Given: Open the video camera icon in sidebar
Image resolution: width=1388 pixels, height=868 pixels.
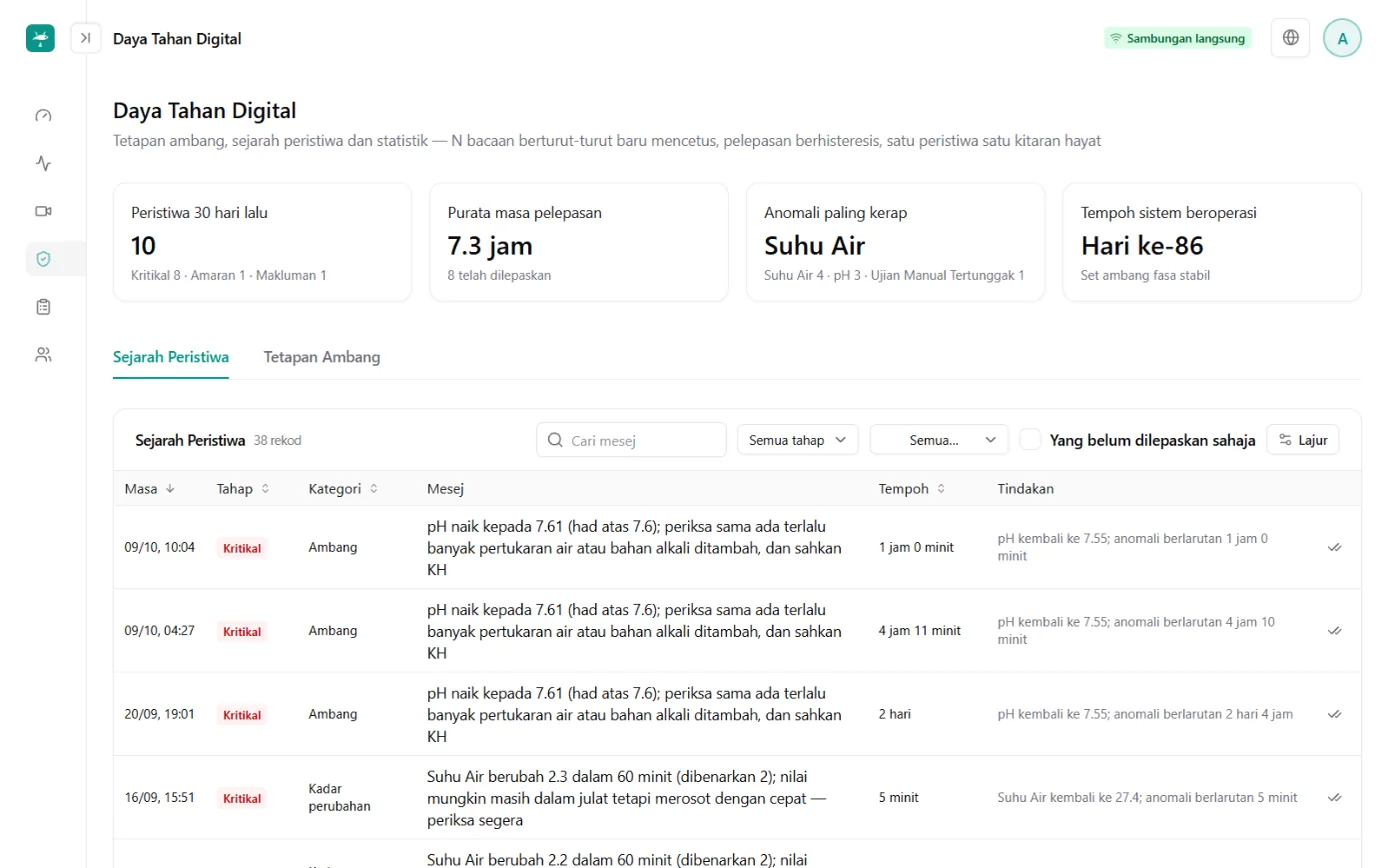Looking at the screenshot, I should 43,211.
